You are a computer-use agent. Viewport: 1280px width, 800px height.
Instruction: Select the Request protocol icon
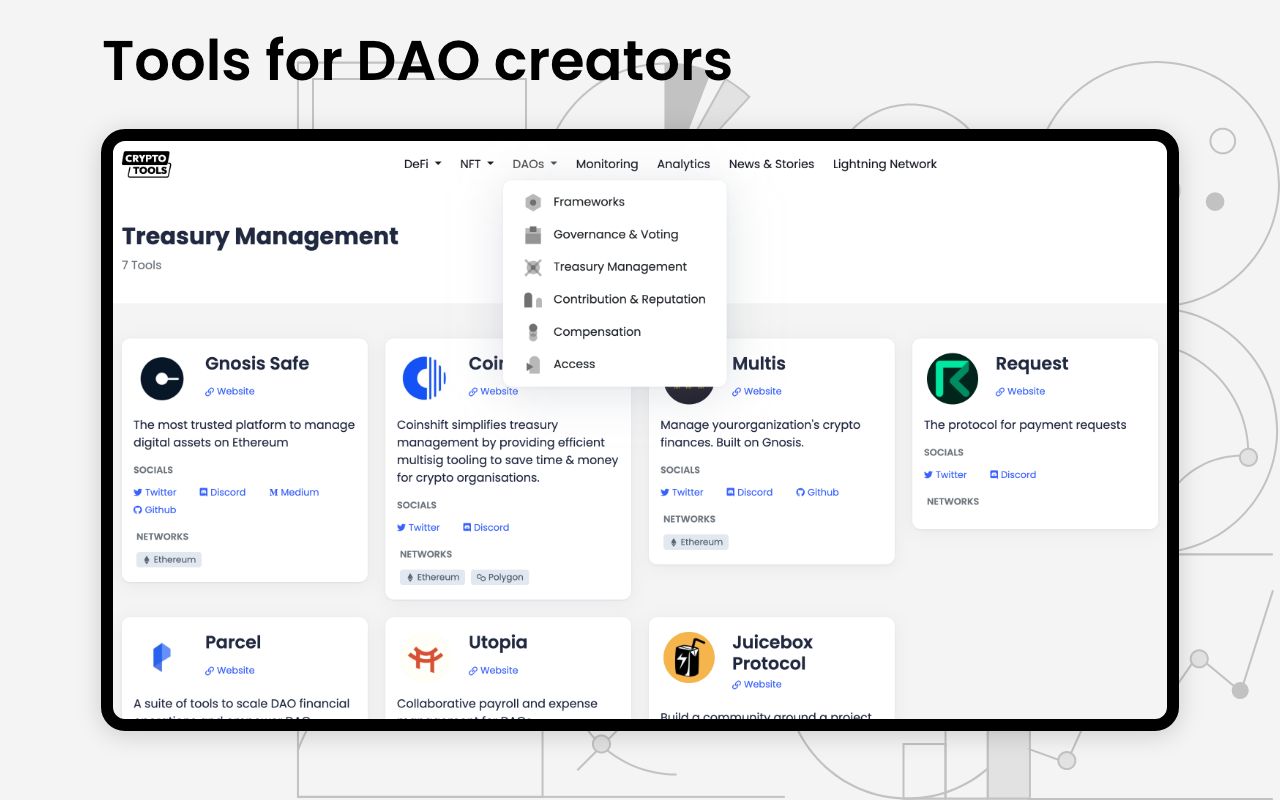click(x=952, y=378)
